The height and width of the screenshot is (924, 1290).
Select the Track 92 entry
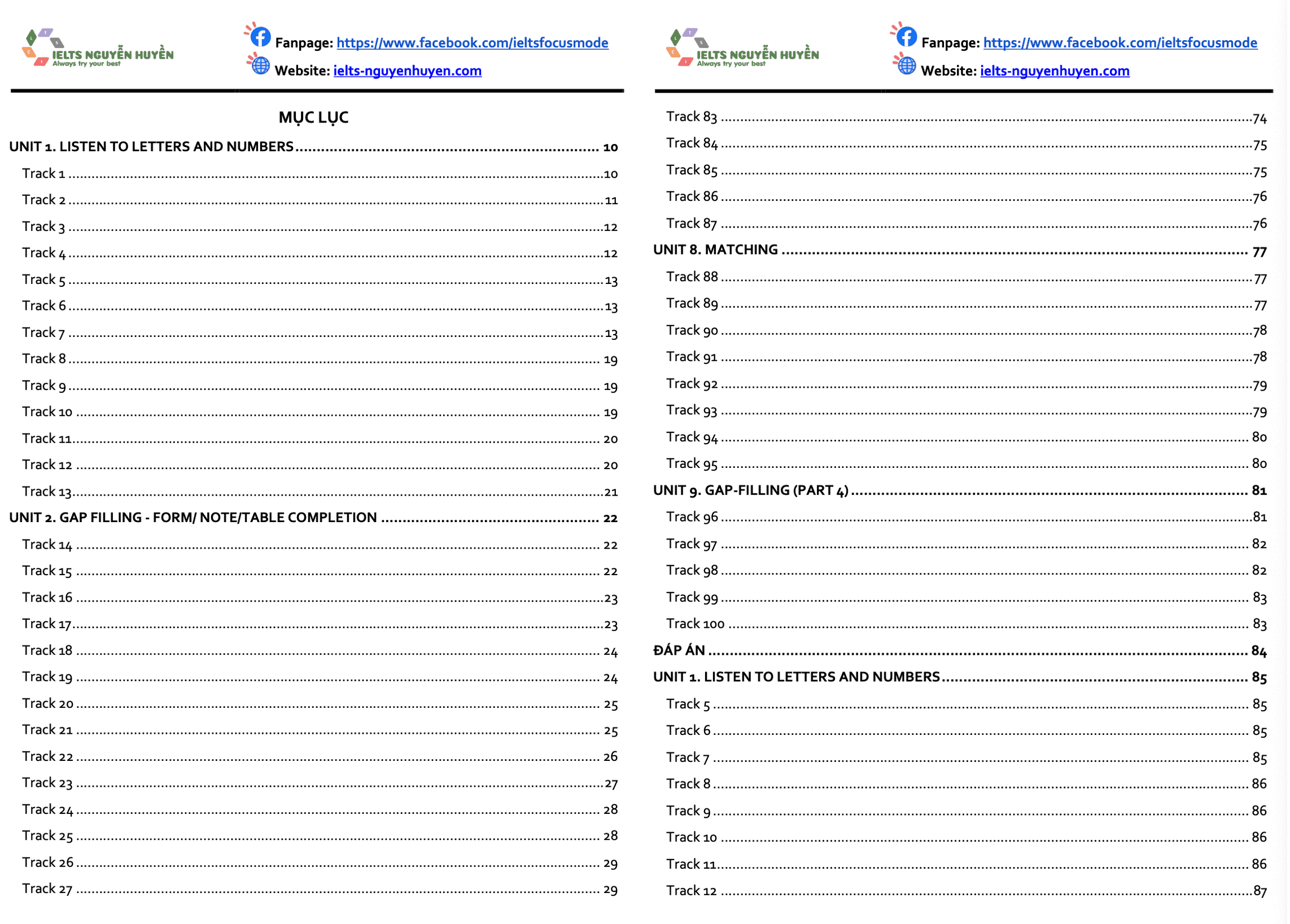pyautogui.click(x=967, y=384)
